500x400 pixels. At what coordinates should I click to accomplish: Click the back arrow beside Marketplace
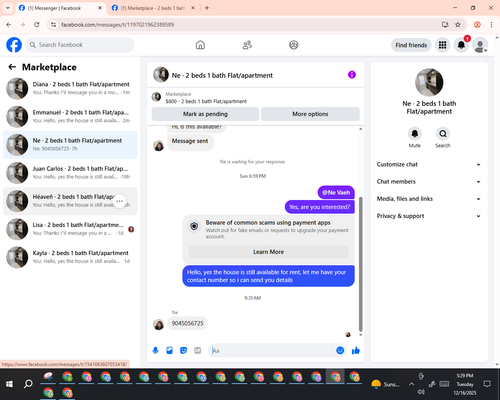point(12,67)
